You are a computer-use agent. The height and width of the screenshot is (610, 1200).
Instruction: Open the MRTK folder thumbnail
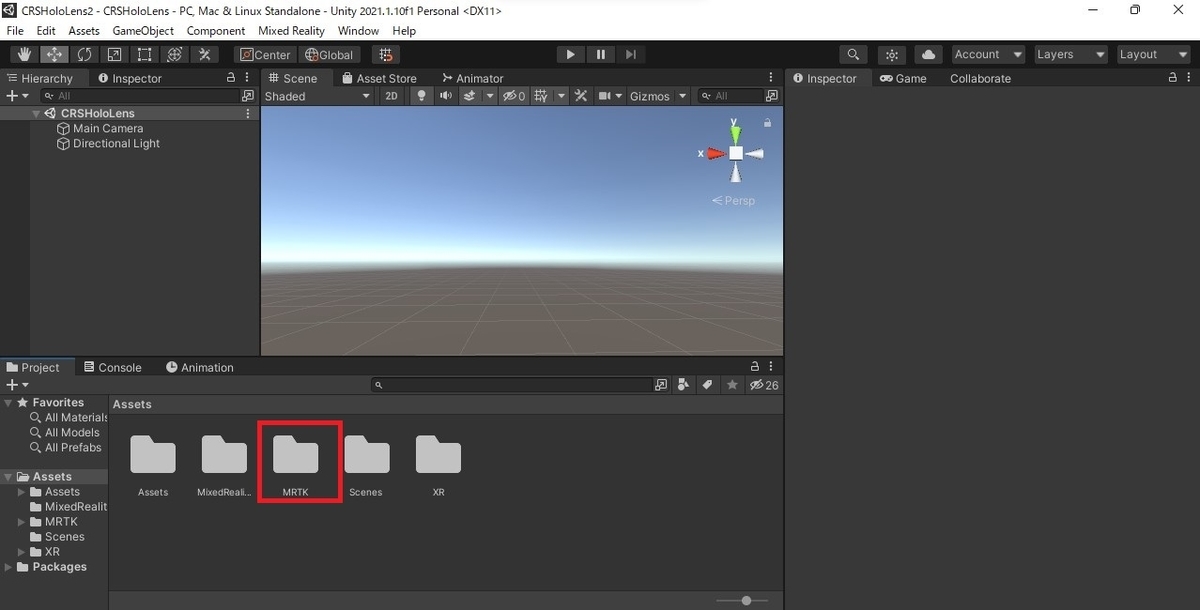coord(295,455)
